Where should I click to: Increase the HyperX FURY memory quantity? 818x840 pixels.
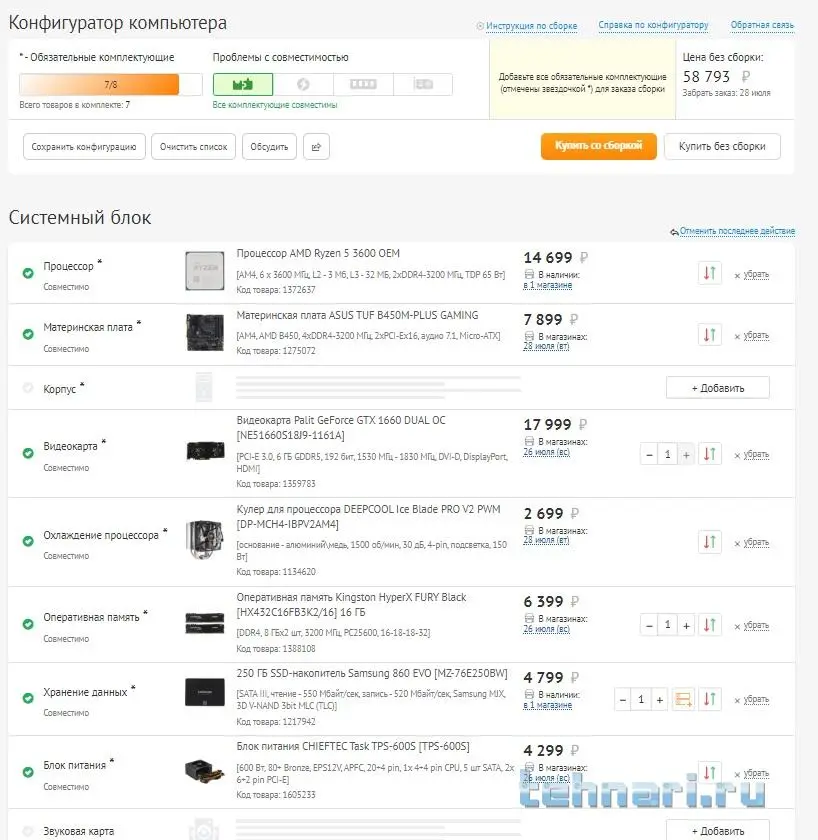tap(686, 625)
